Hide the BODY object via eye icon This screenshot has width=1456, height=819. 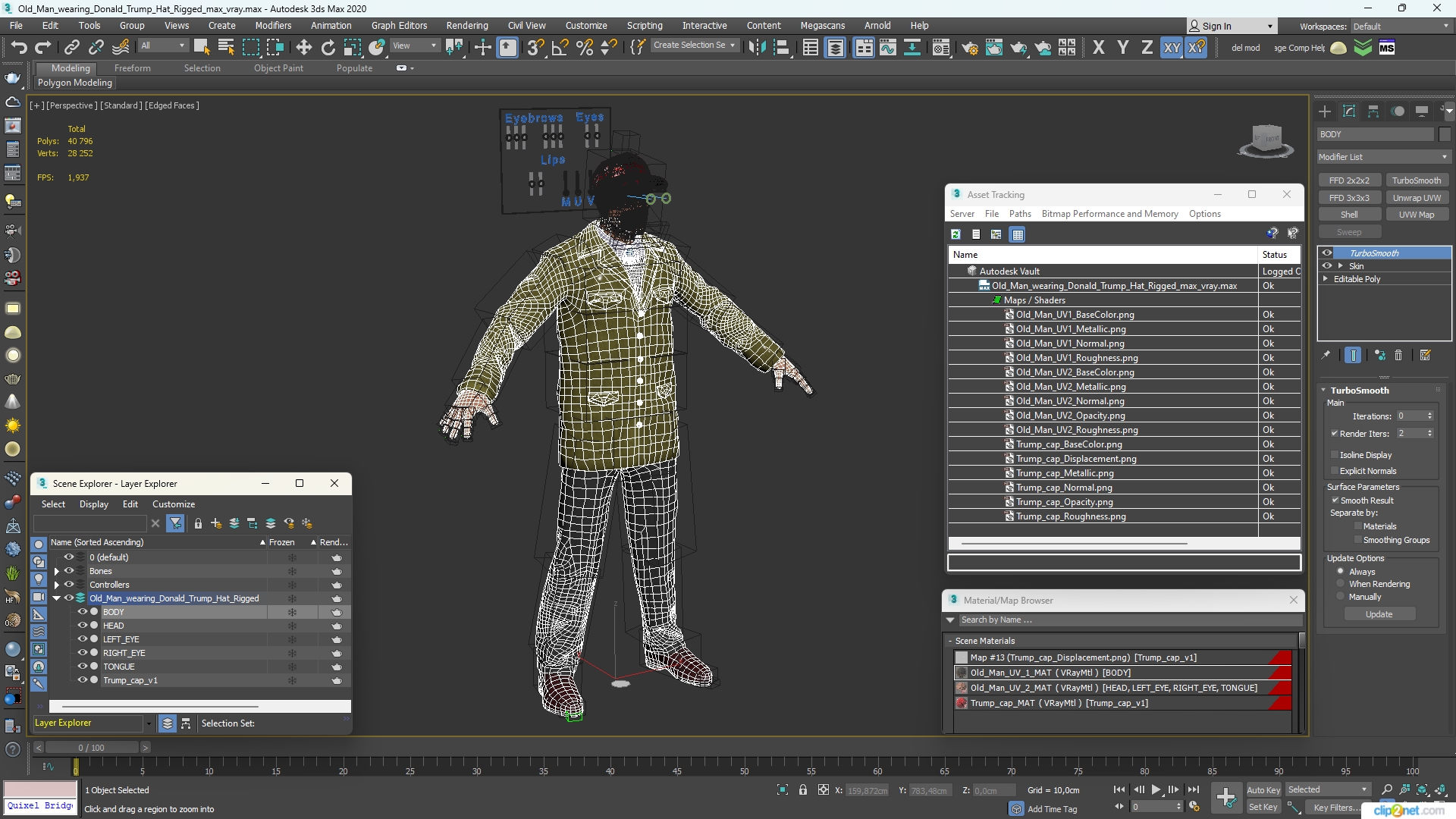click(x=83, y=612)
